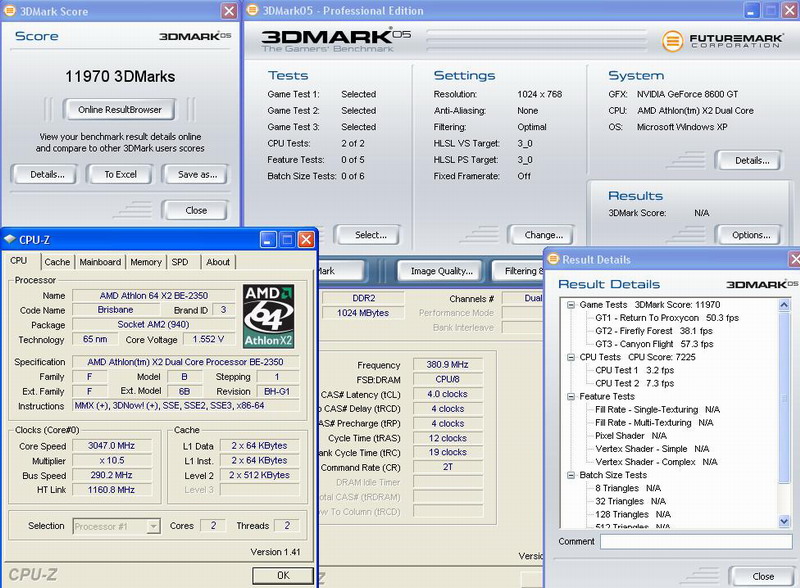Viewport: 800px width, 588px height.
Task: Click the AMD Athlon X2 logo in CPU-Z
Action: pyautogui.click(x=268, y=316)
